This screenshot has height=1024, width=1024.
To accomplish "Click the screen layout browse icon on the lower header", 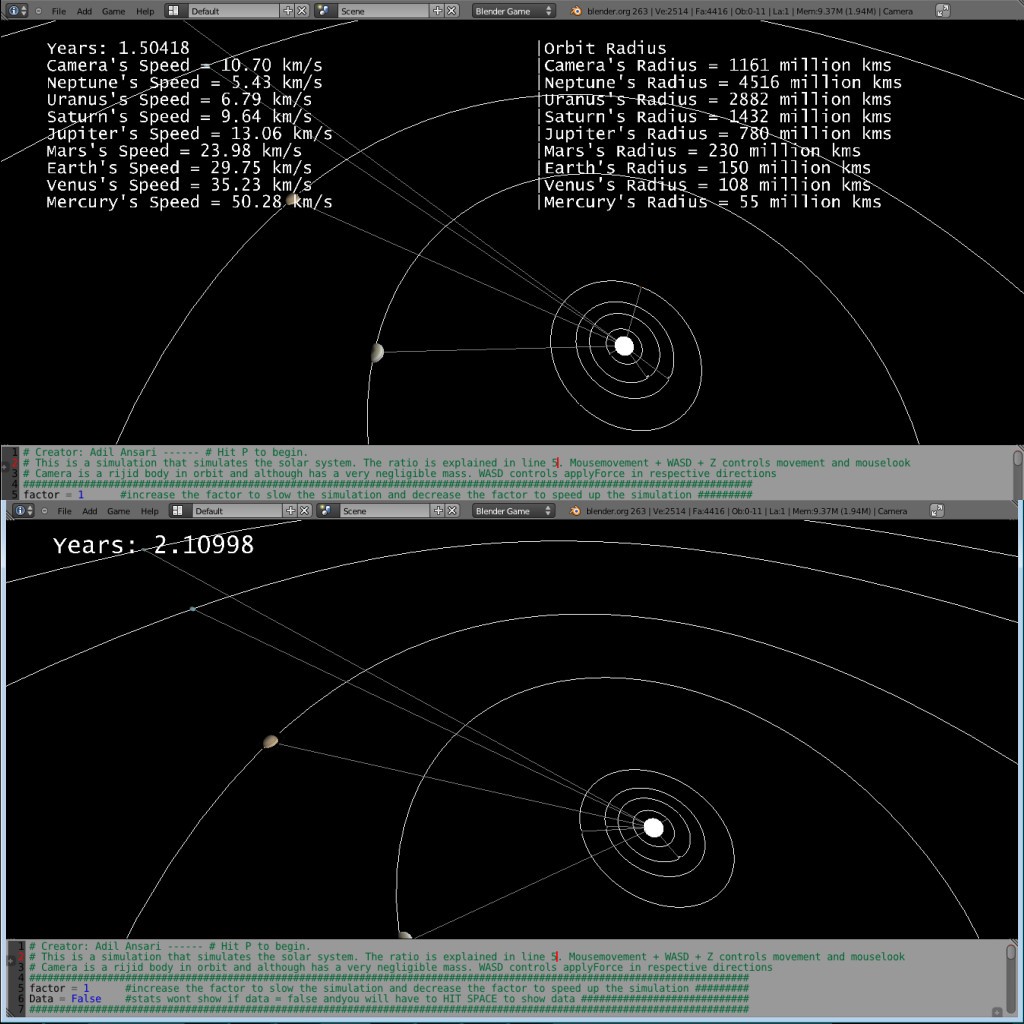I will click(178, 510).
